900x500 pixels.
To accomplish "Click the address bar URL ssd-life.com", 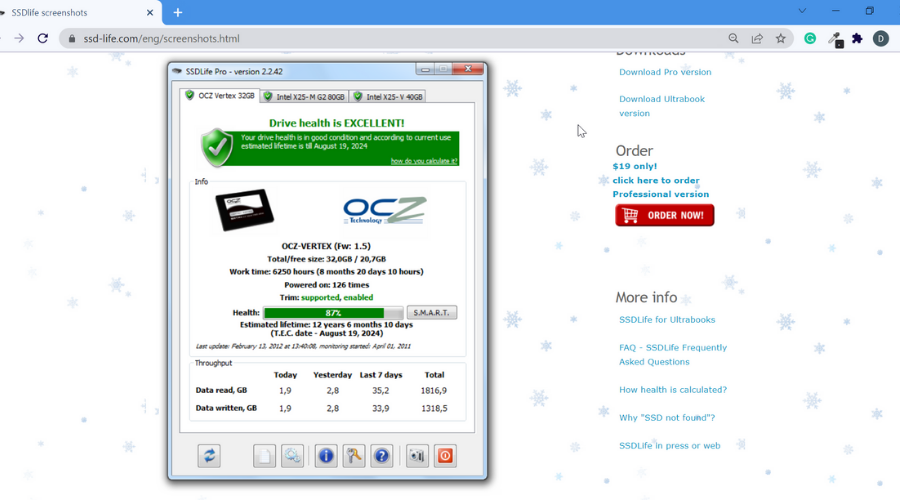I will coord(161,38).
